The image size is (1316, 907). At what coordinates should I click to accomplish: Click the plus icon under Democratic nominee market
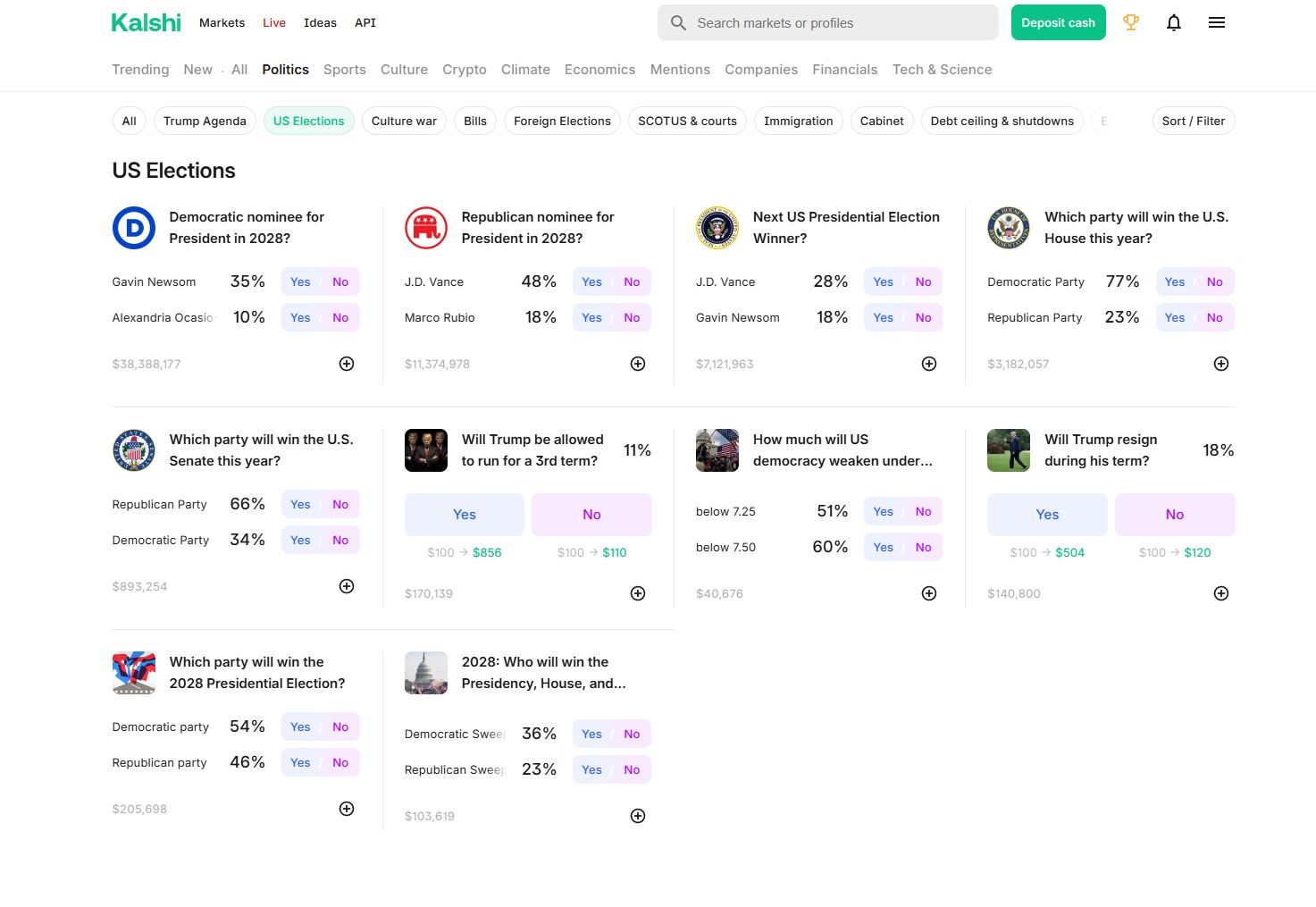347,364
